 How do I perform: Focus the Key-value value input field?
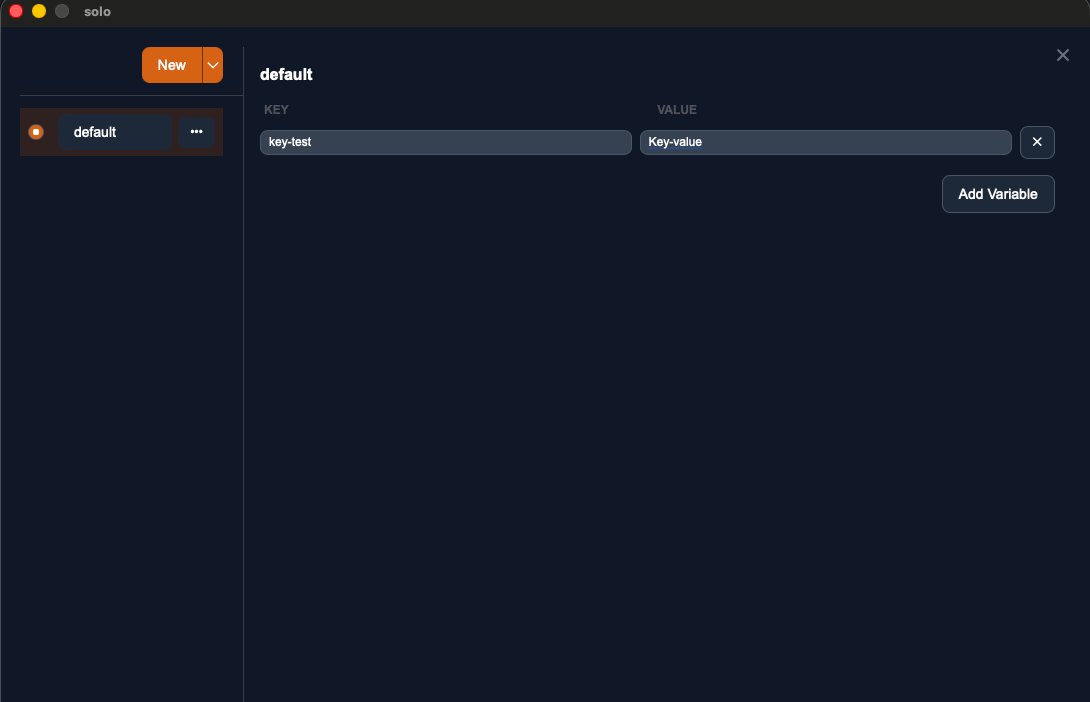point(825,142)
